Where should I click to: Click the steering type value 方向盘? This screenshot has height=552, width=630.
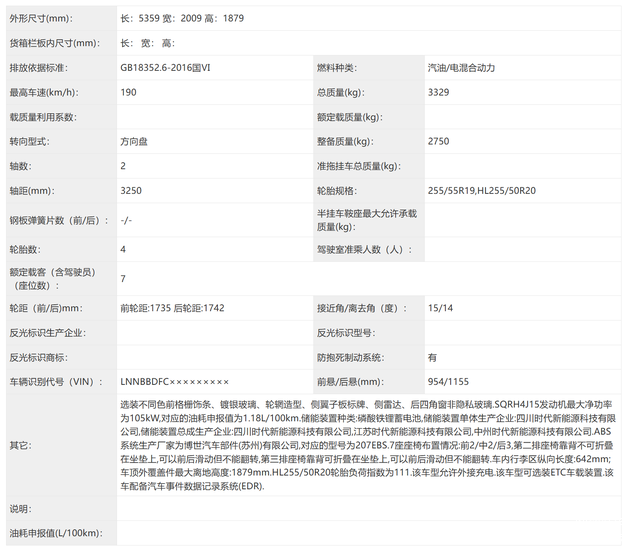point(135,141)
